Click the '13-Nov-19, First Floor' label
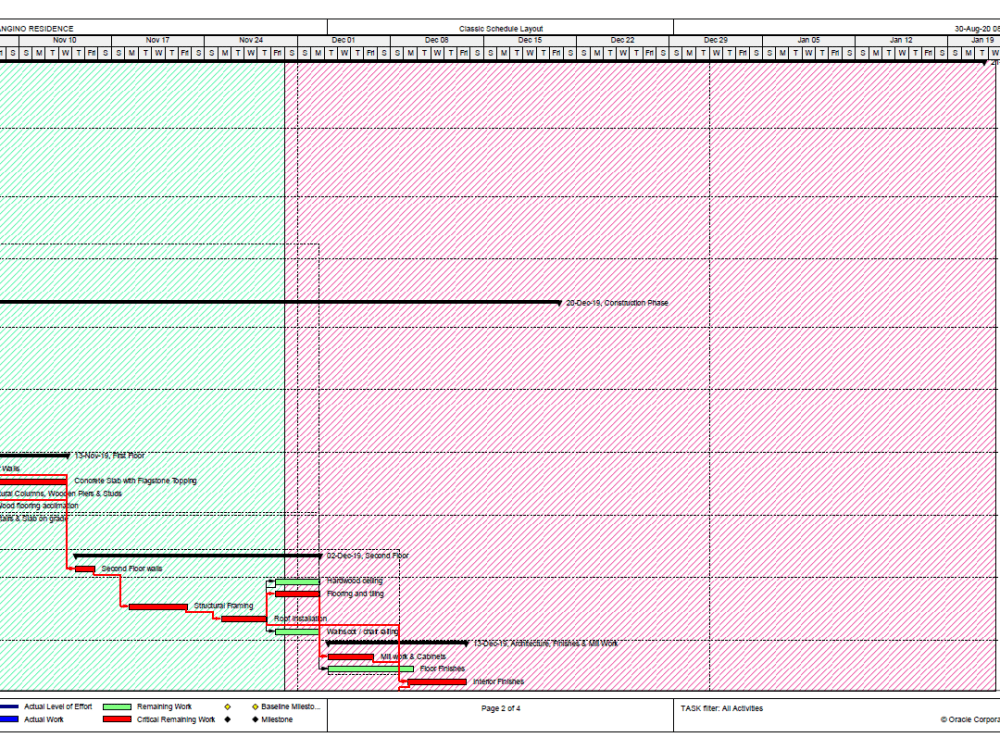 (x=110, y=456)
